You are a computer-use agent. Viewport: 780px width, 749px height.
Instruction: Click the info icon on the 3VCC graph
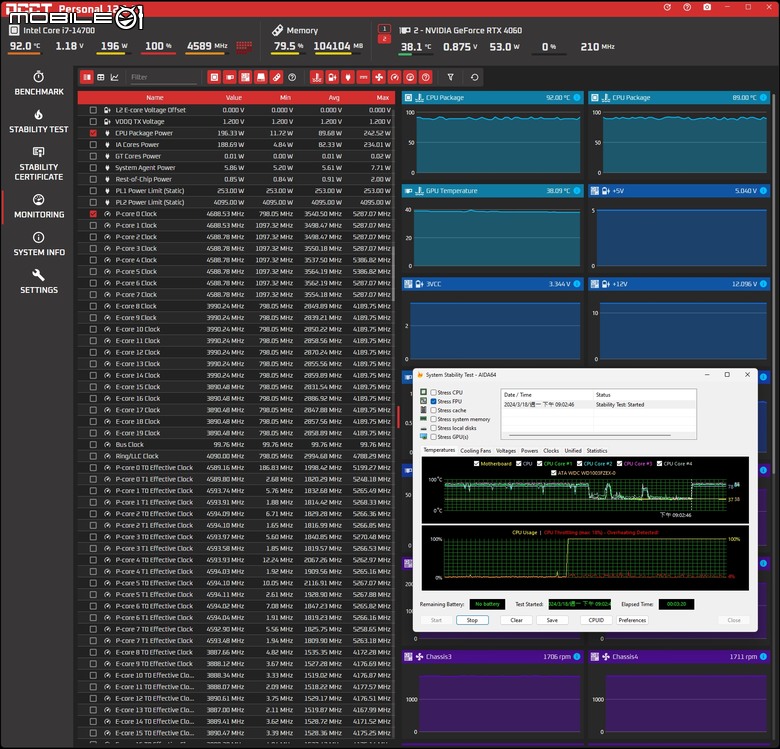coord(577,284)
